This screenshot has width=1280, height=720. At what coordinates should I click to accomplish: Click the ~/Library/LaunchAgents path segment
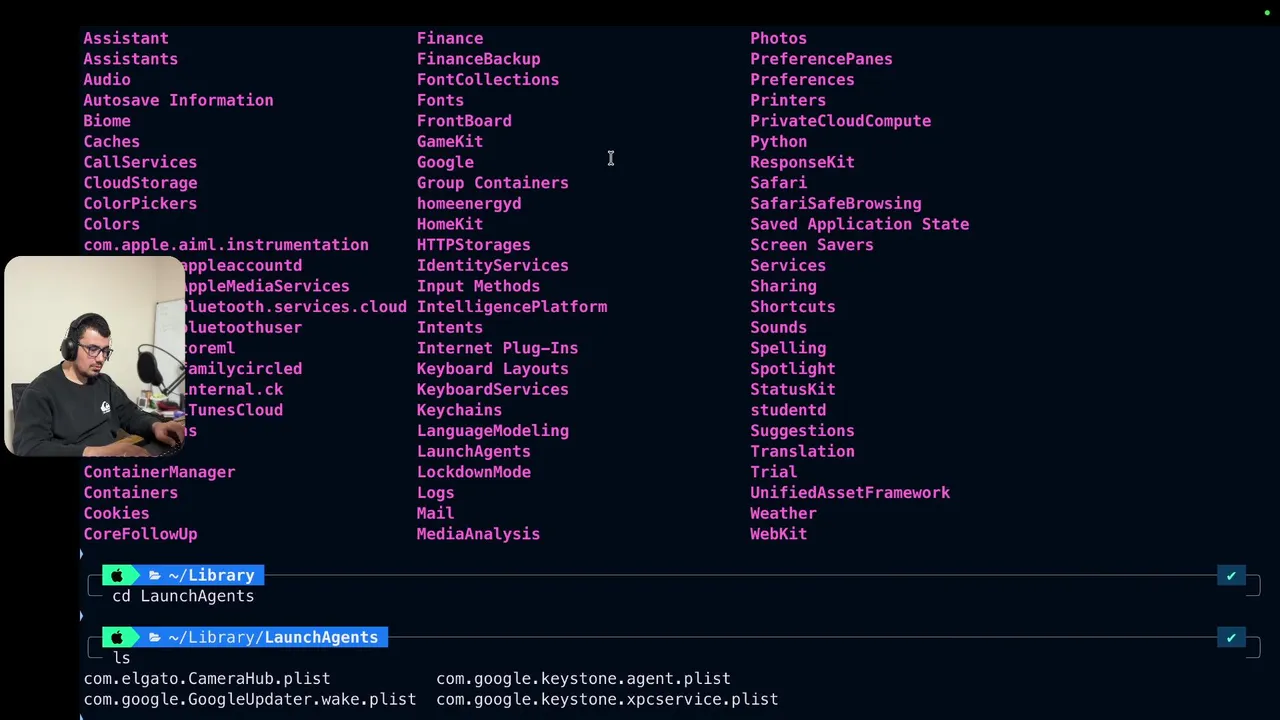[x=273, y=637]
